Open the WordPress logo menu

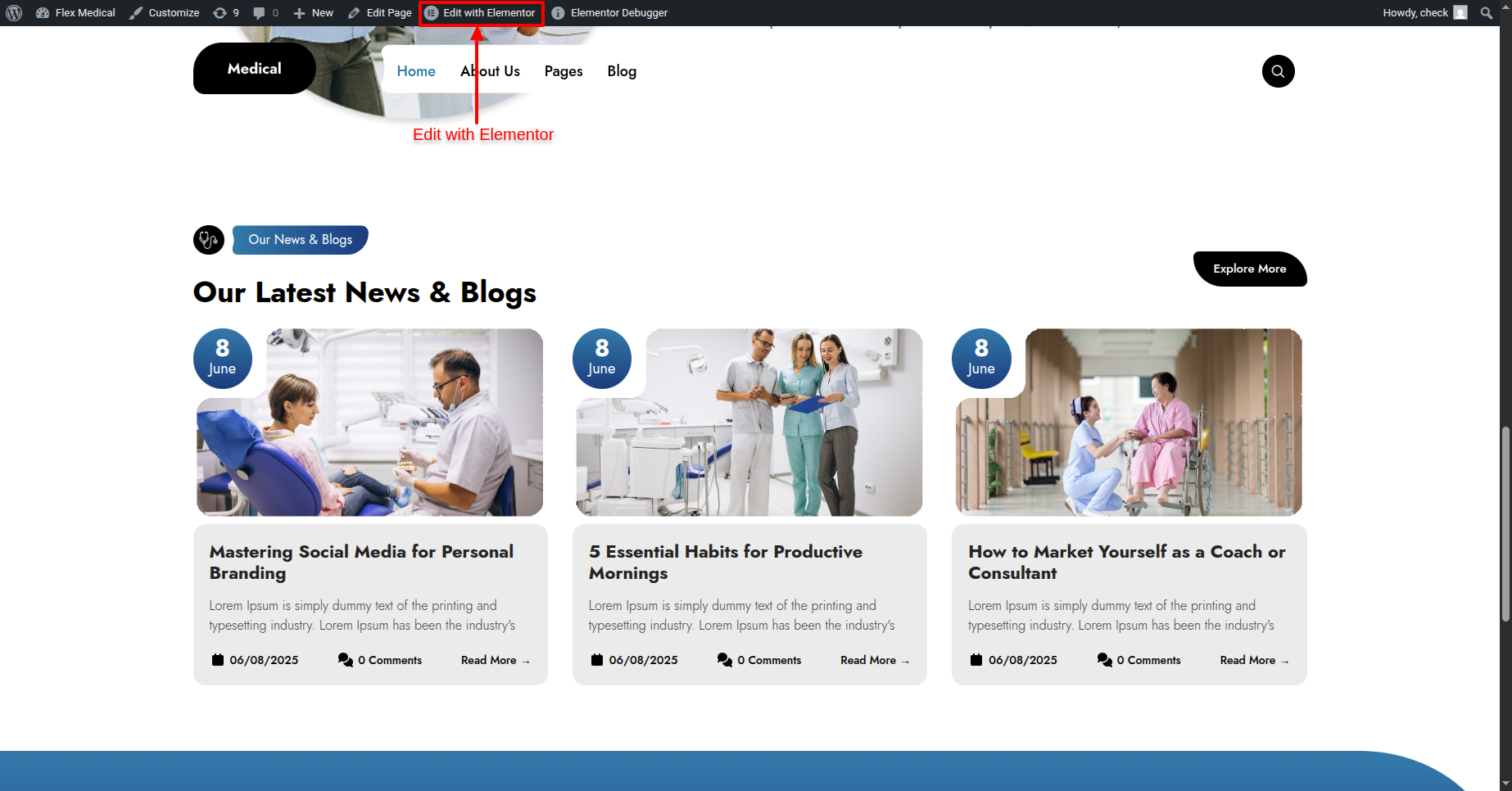[14, 13]
